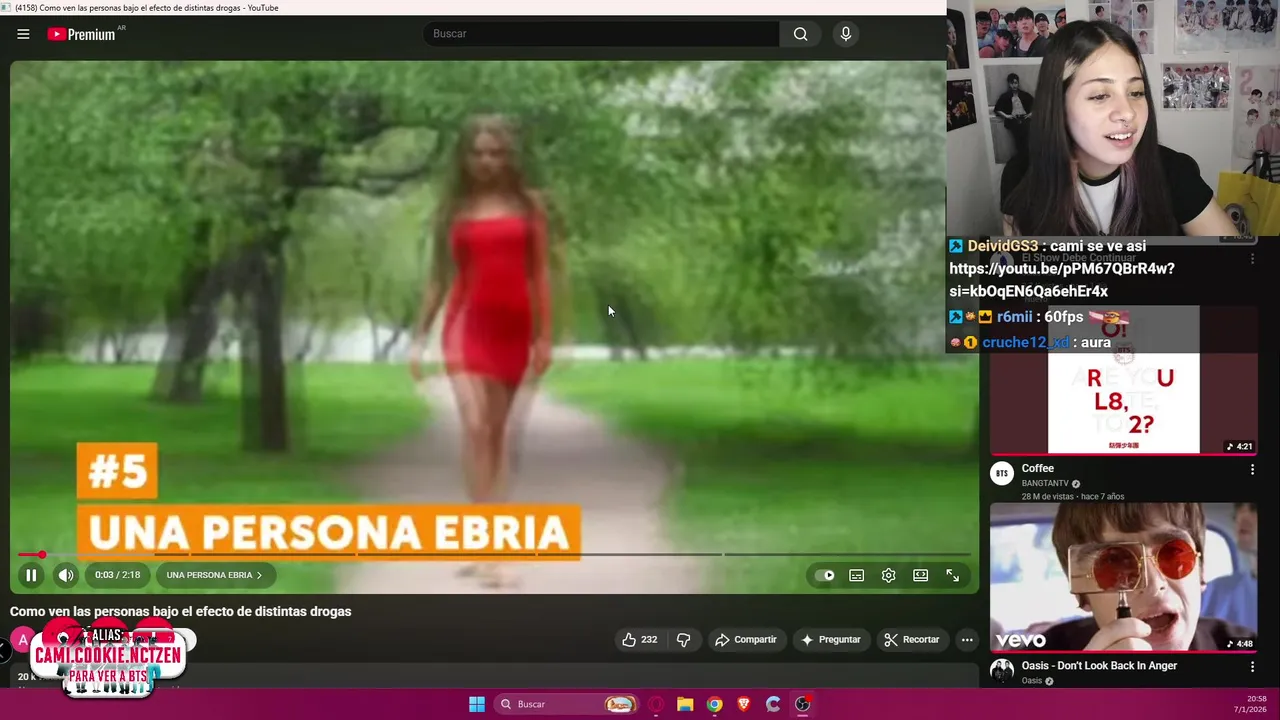The width and height of the screenshot is (1280, 720).
Task: Click the elapsed time 0:03 / 2:18
Action: pyautogui.click(x=117, y=575)
